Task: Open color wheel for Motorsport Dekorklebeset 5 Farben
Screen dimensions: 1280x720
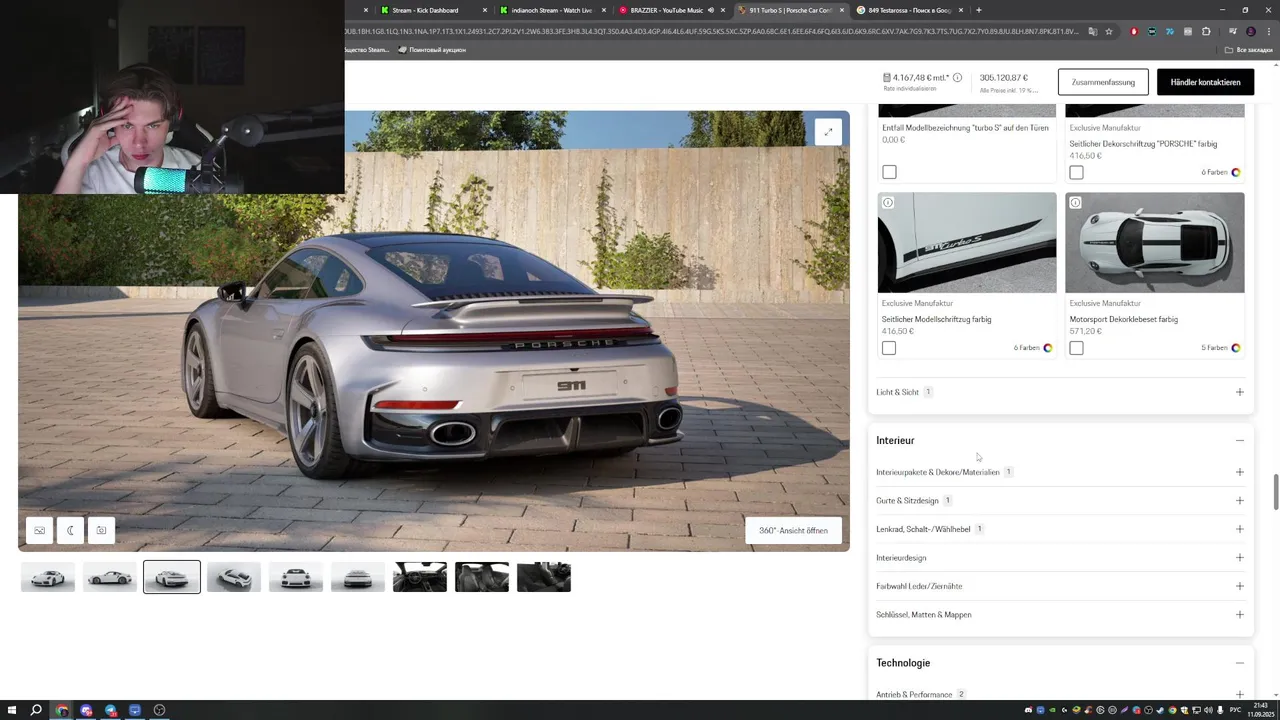Action: [1236, 348]
